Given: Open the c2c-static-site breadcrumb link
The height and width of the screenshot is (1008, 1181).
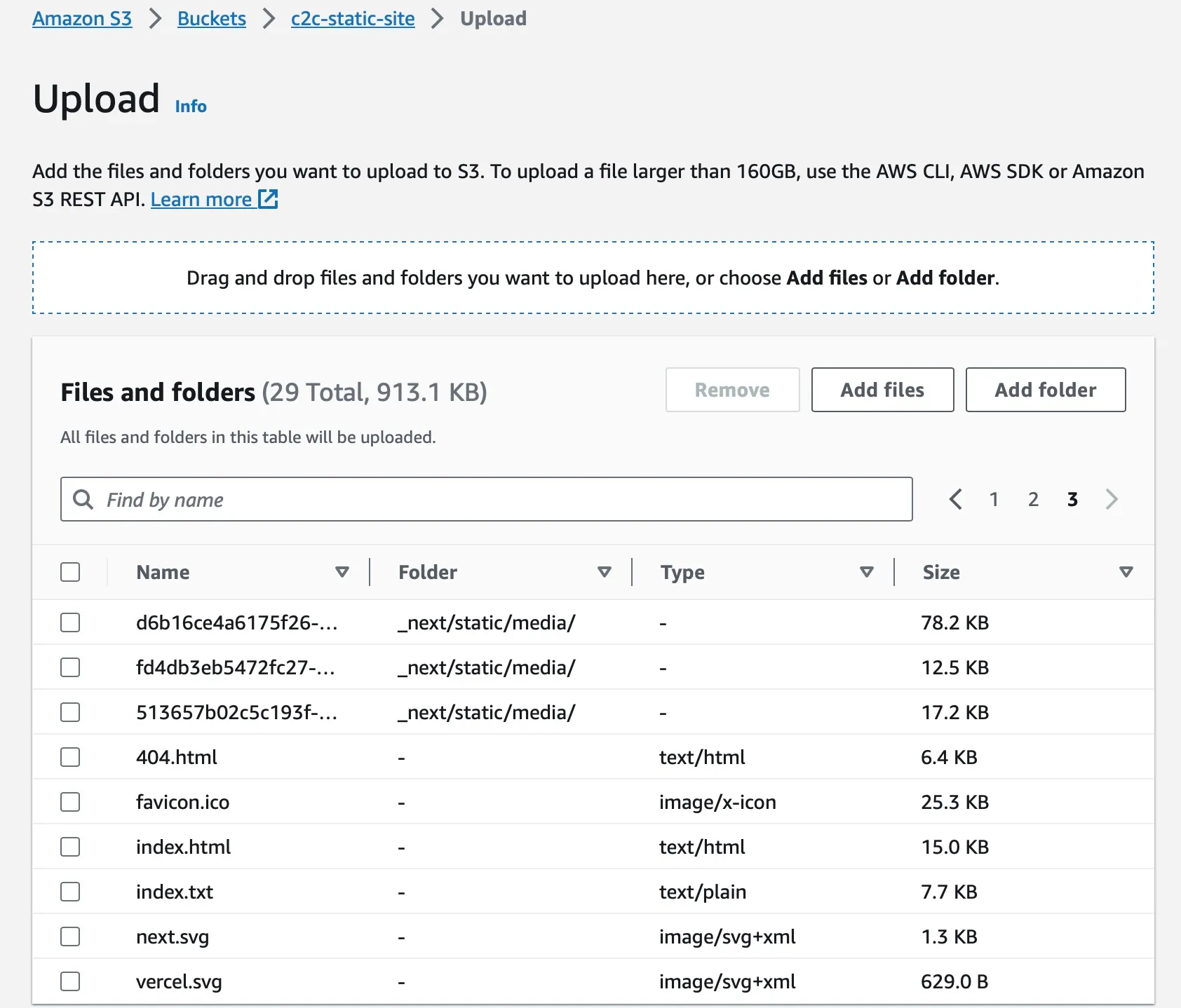Looking at the screenshot, I should coord(353,19).
